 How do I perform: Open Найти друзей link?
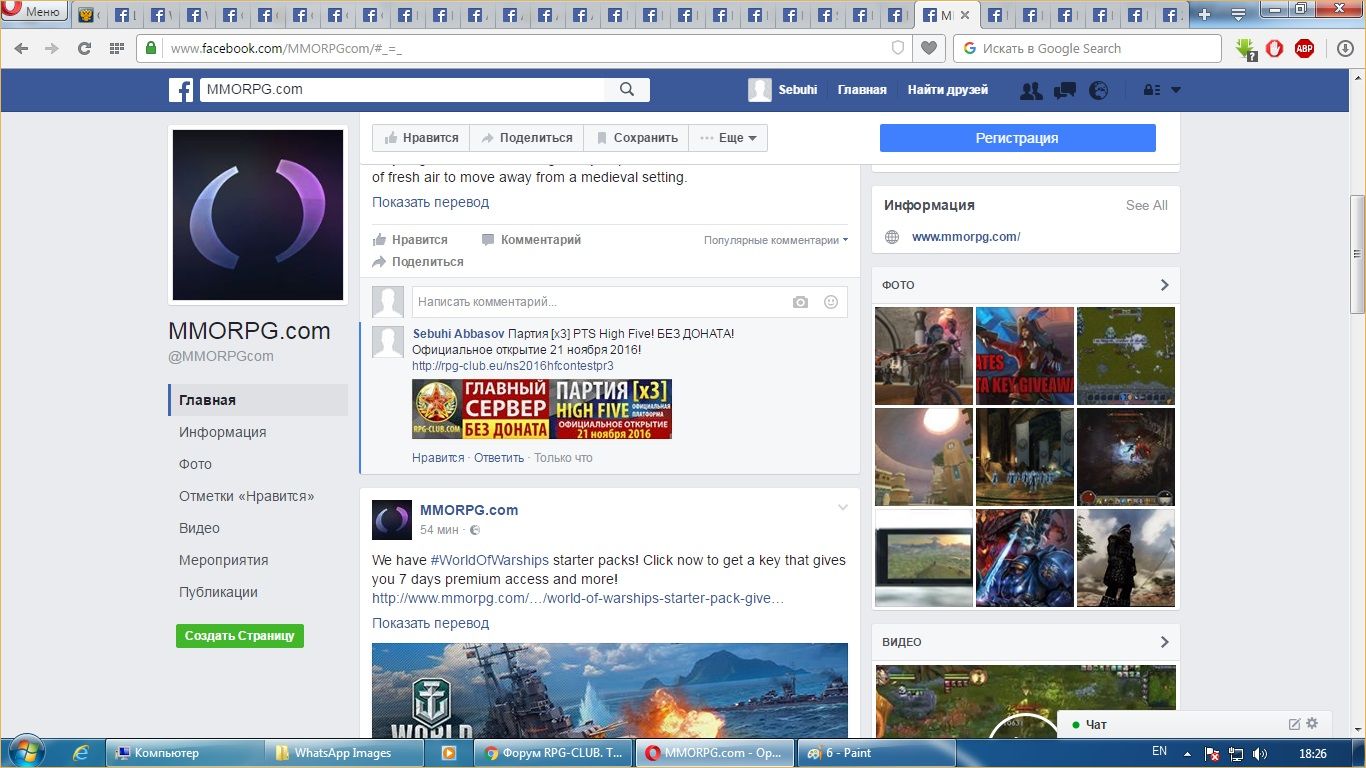coord(948,90)
